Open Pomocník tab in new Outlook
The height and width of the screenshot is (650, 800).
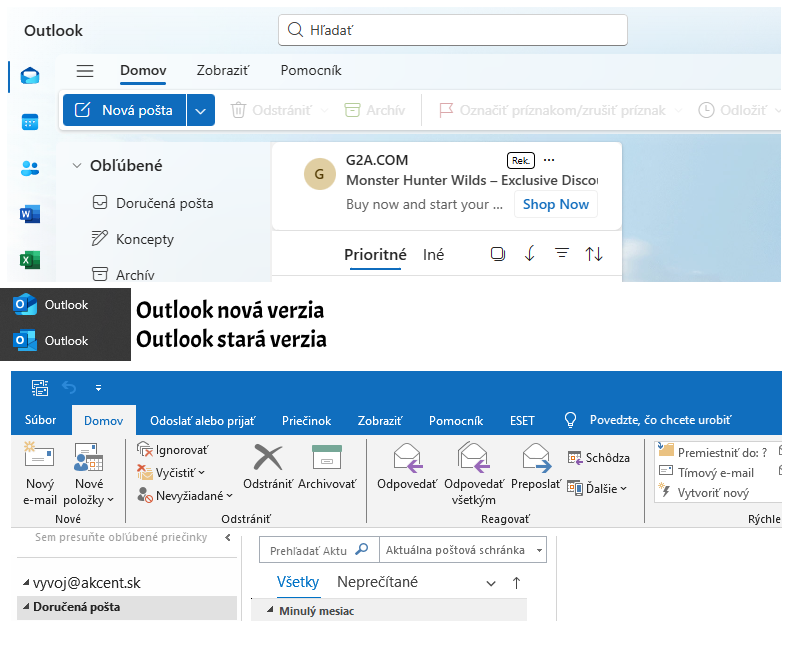click(311, 70)
